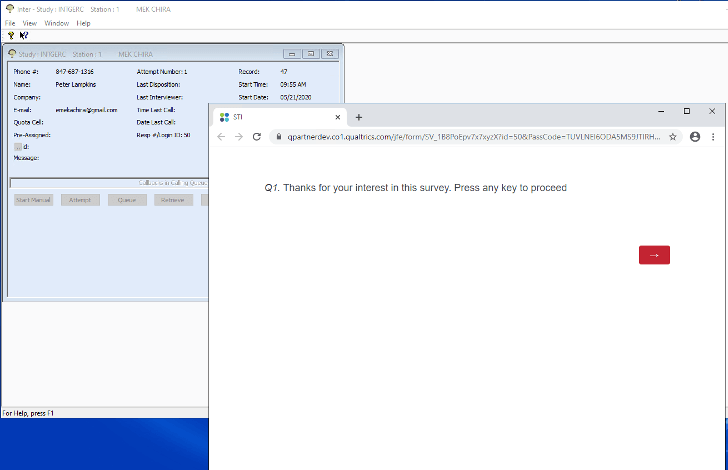Click the context help cursor icon
Viewport: 728px width, 470px height.
24,35
